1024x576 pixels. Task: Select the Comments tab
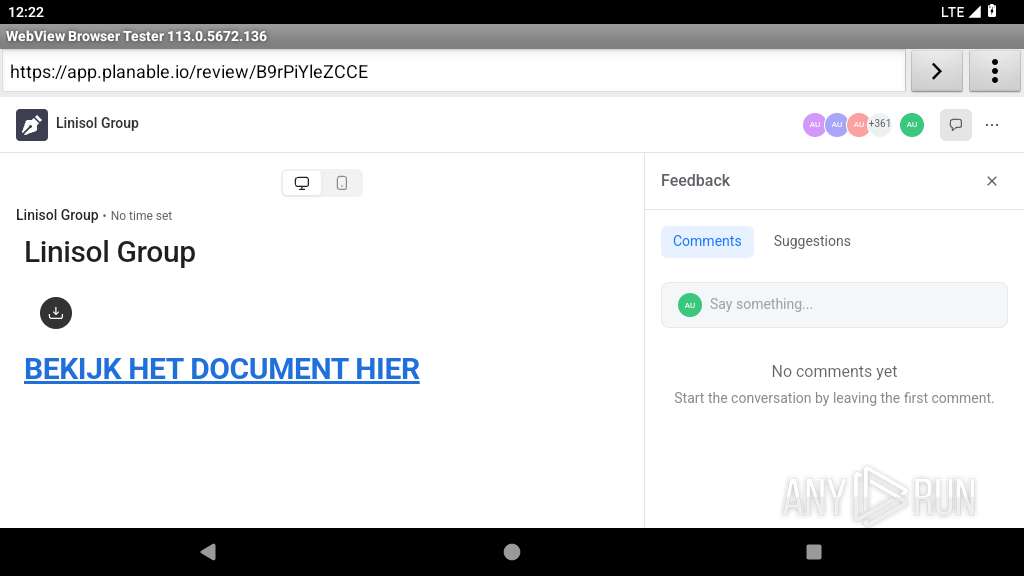click(707, 241)
